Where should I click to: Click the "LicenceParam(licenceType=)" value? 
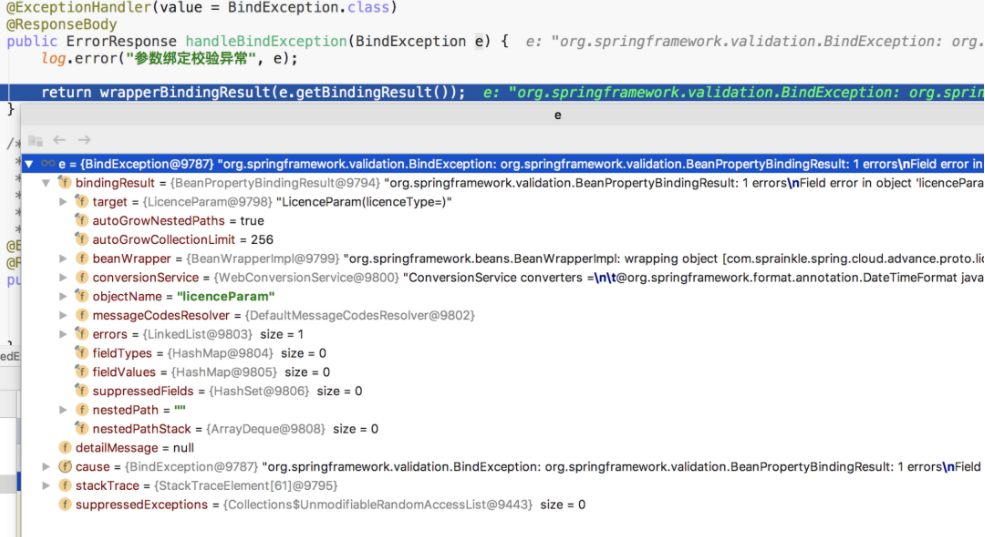364,202
